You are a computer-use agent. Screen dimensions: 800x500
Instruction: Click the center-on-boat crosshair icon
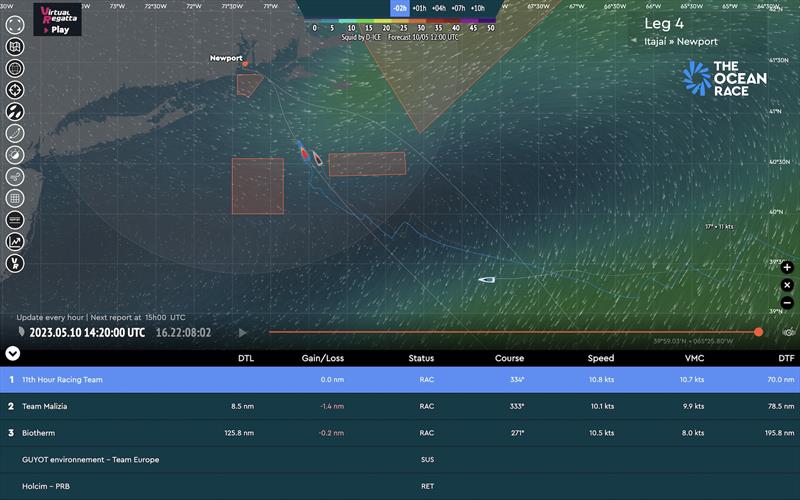point(15,90)
